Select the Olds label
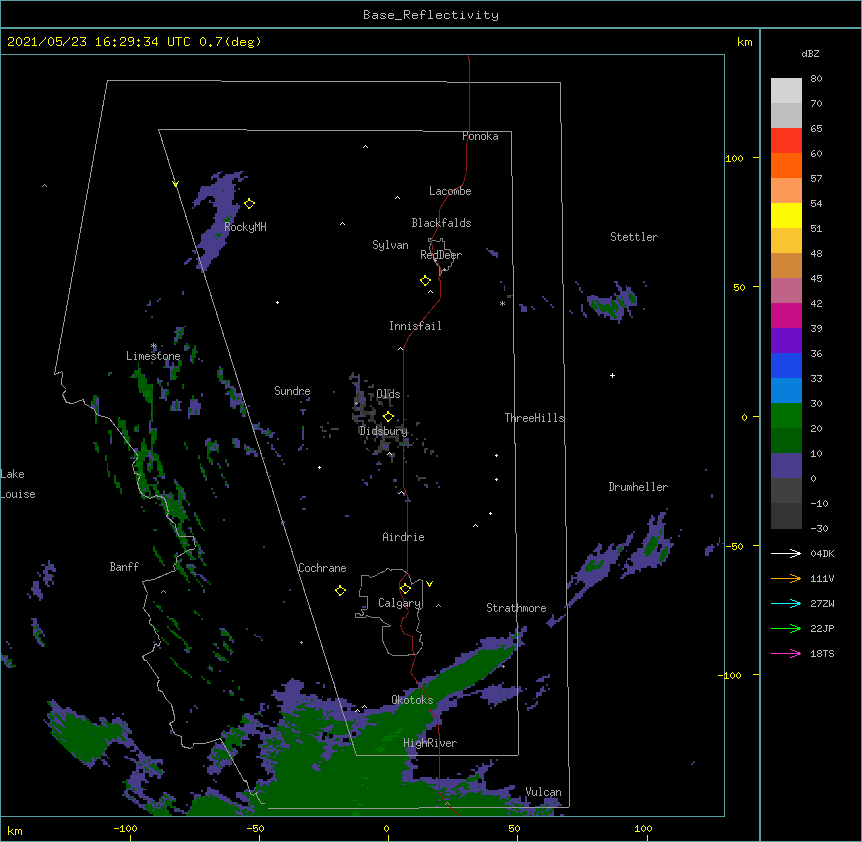 pos(388,394)
